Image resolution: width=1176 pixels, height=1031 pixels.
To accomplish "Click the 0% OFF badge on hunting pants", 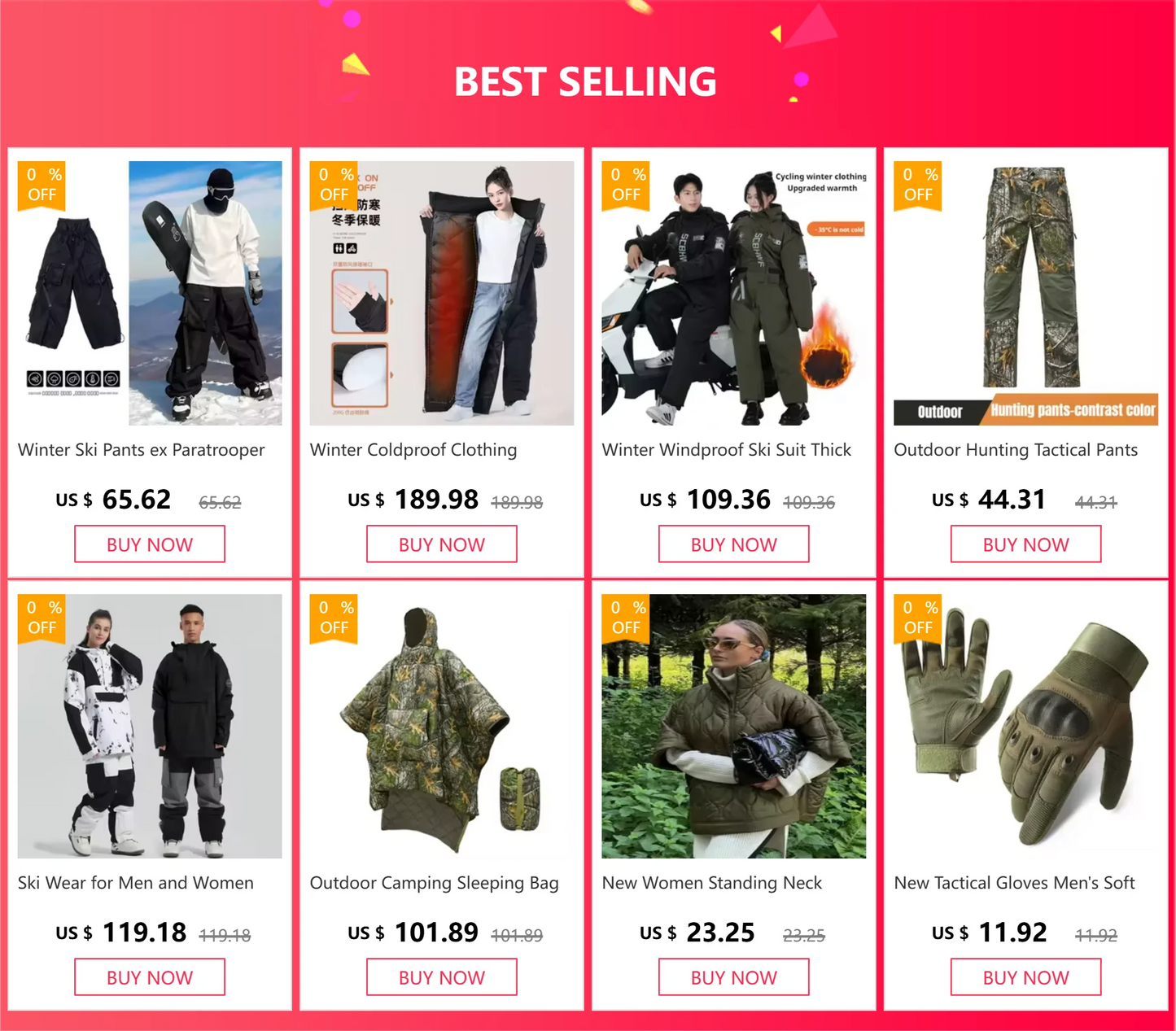I will [918, 186].
